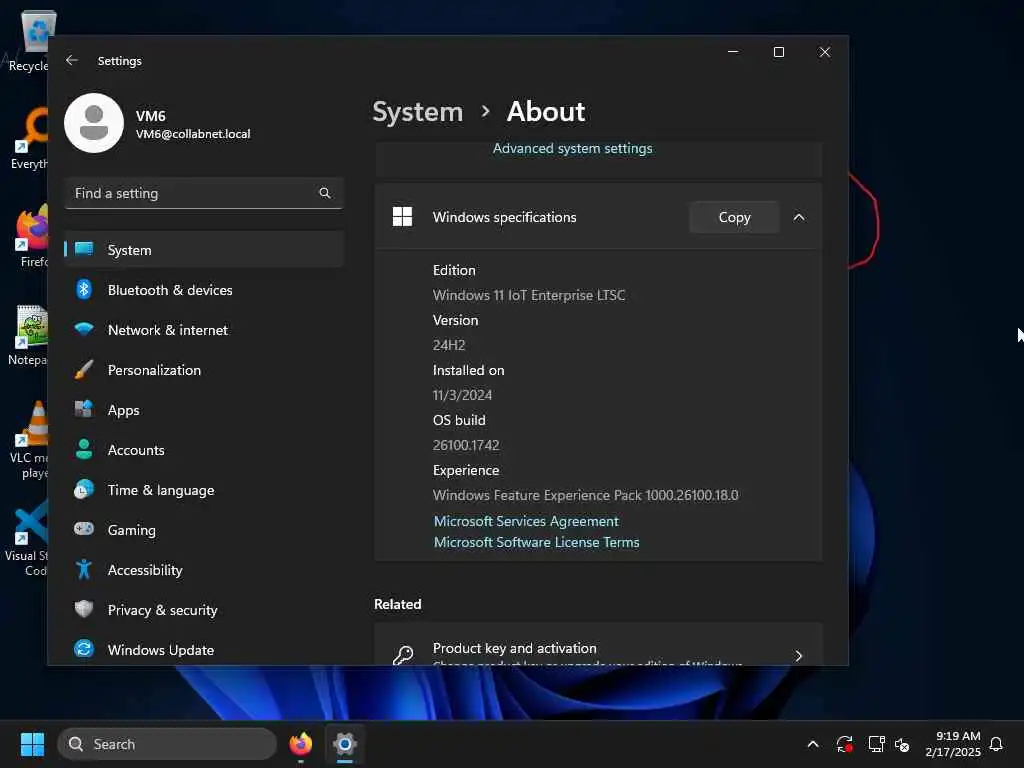Open the clock showing 9:19 AM
This screenshot has height=768, width=1024.
[953, 744]
